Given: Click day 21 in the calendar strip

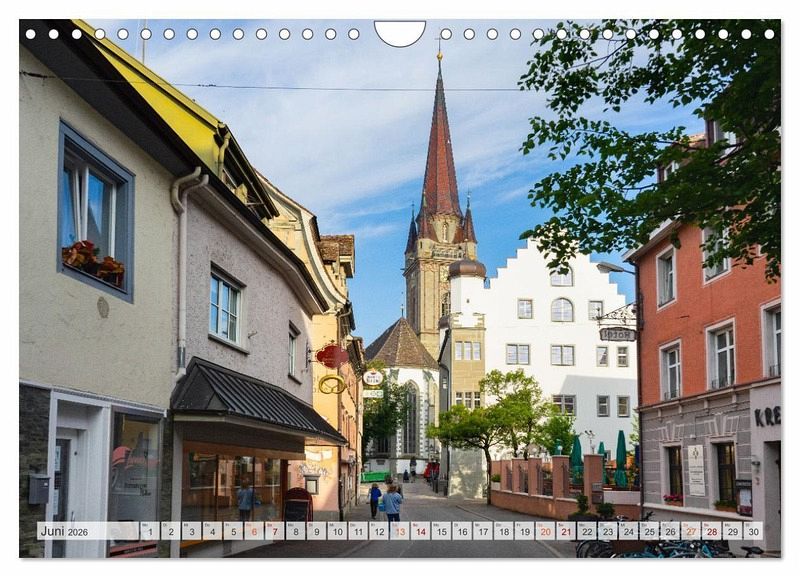Looking at the screenshot, I should (565, 531).
